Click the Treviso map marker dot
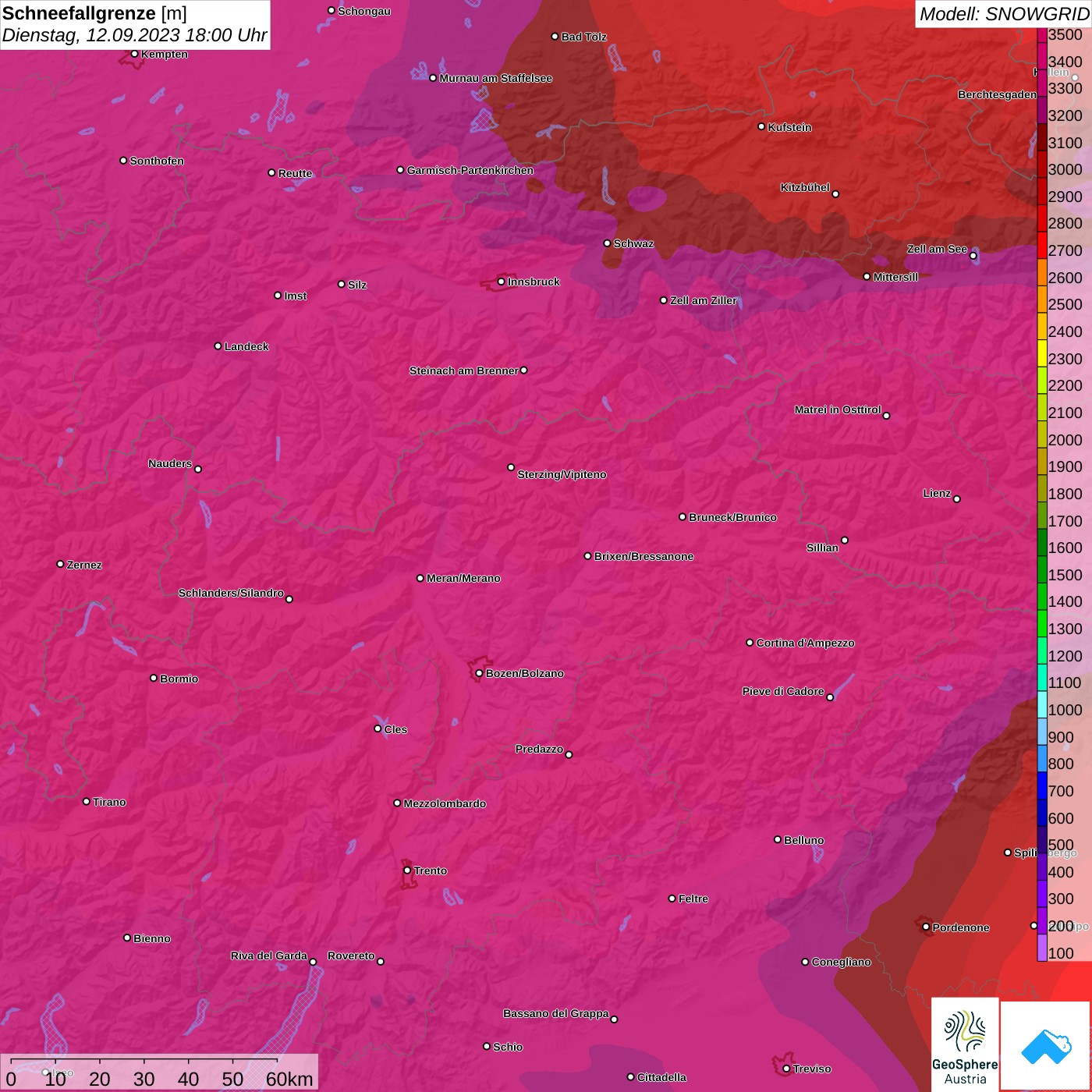The width and height of the screenshot is (1092, 1092). point(786,1069)
